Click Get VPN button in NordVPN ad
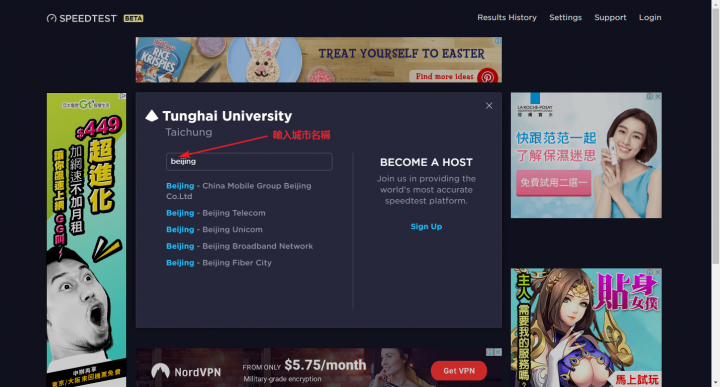Viewport: 720px width, 387px height. tap(459, 371)
